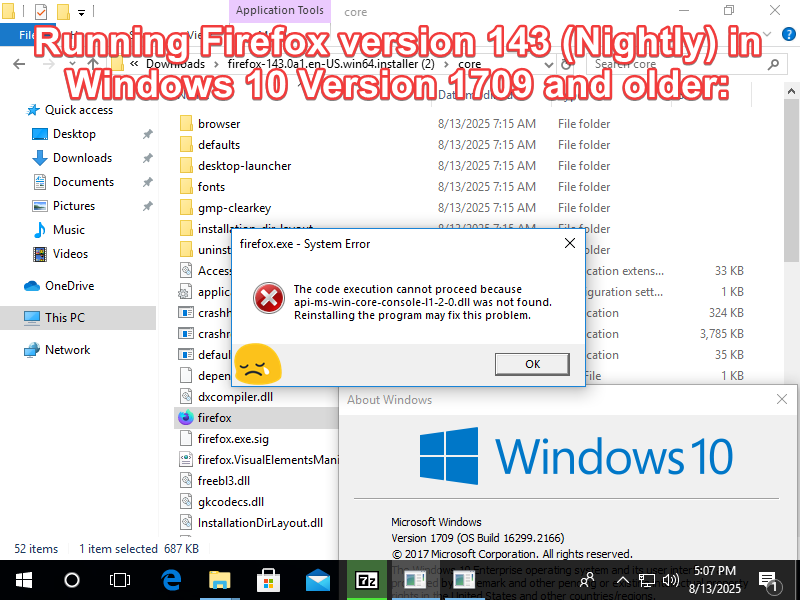Close the firefox.exe System Error dialog

point(570,243)
